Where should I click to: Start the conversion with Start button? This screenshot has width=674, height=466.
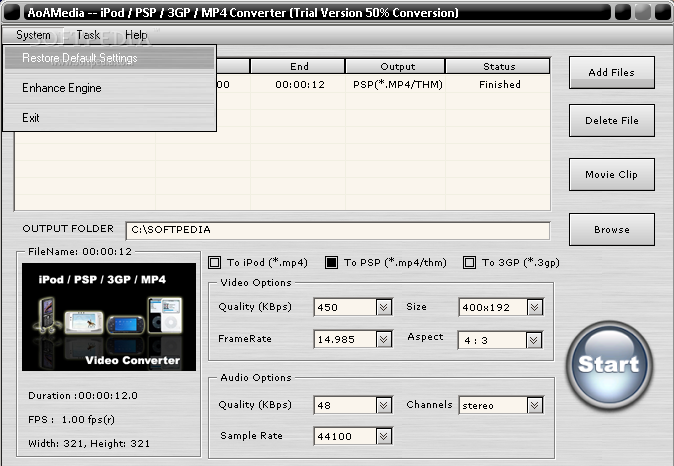(x=609, y=365)
